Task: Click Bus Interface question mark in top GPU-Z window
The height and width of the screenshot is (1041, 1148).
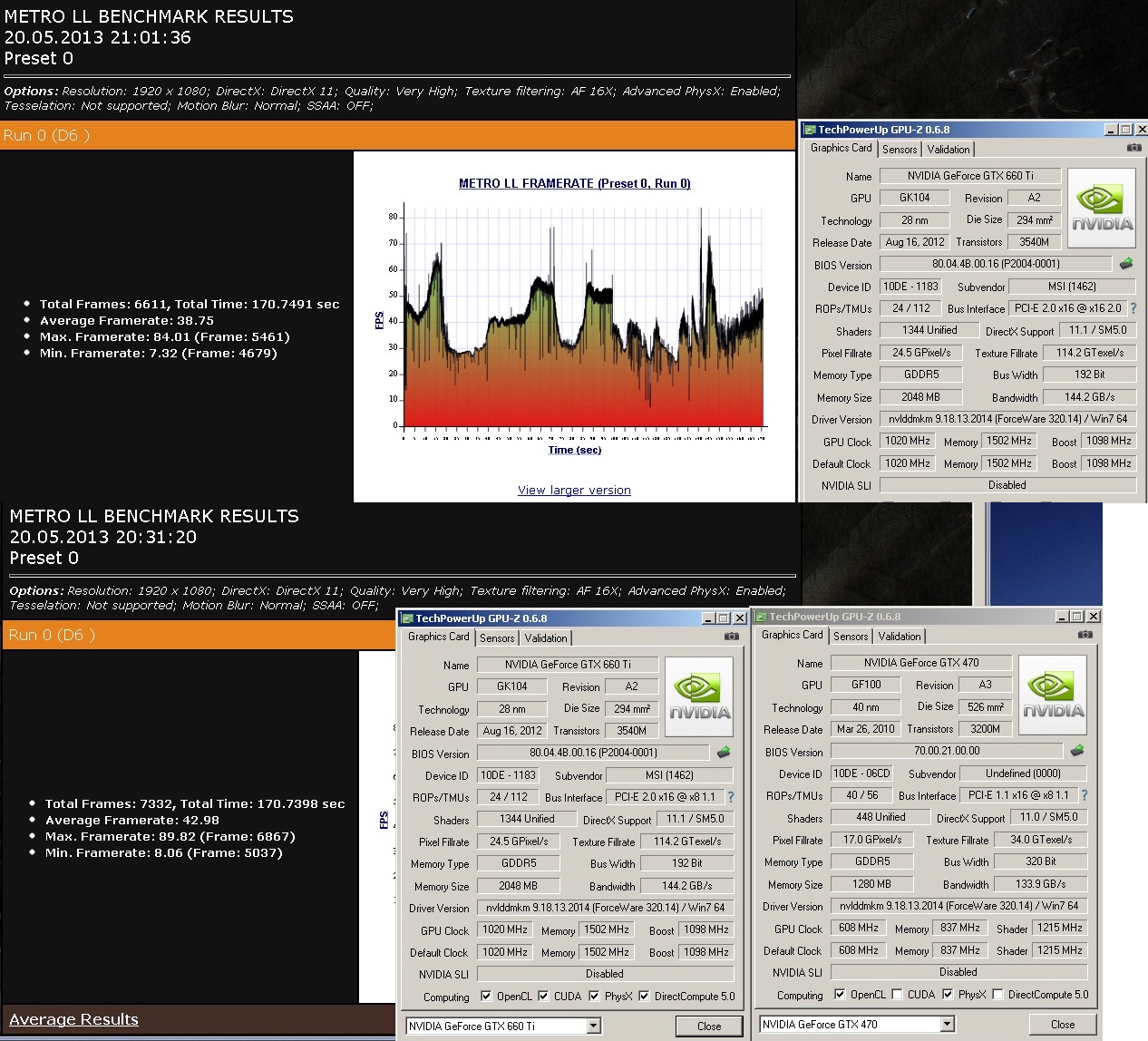Action: [x=1133, y=308]
